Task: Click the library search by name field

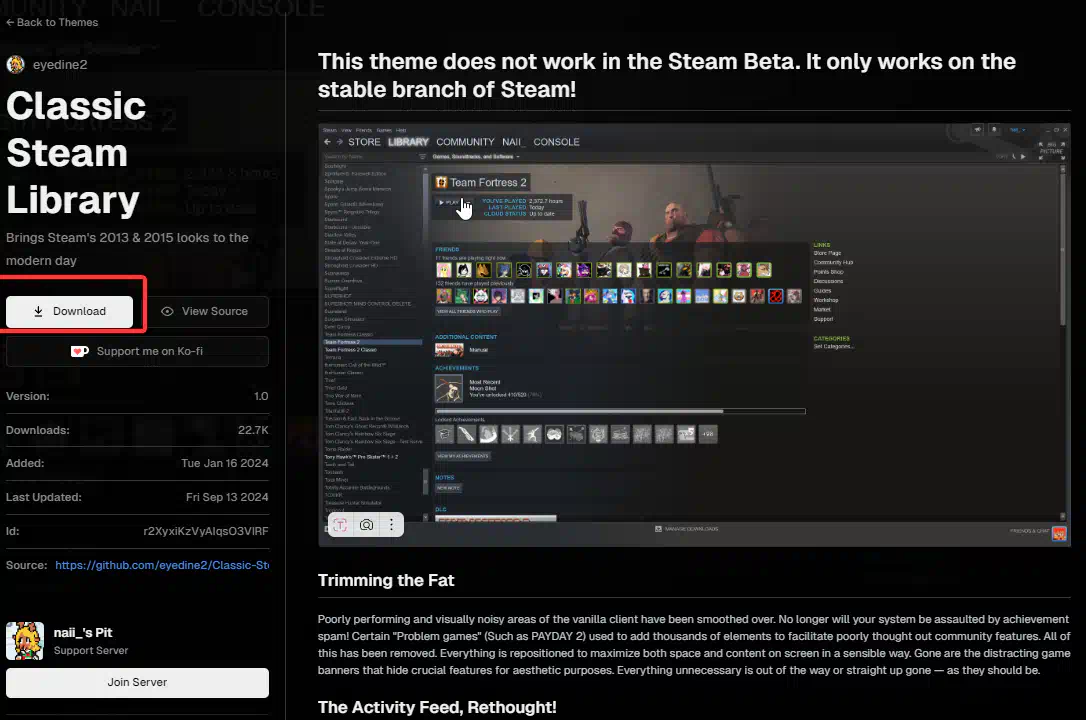Action: (x=368, y=157)
